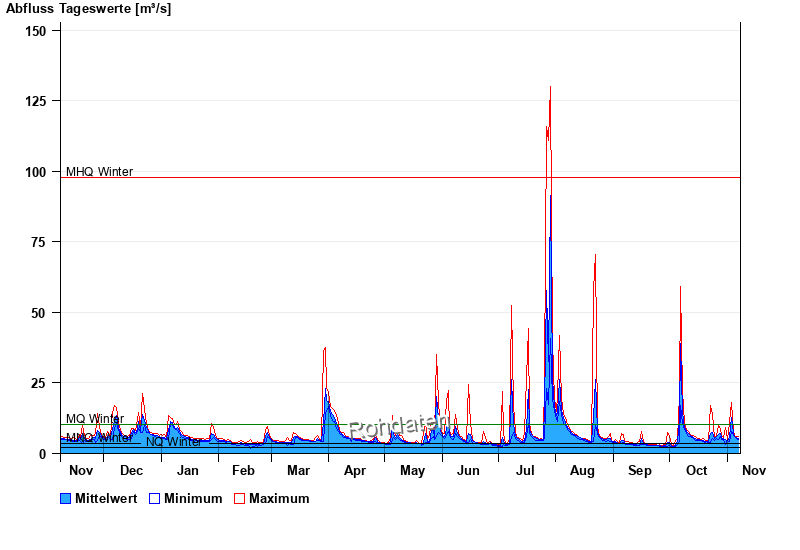Click the highest red peak in July
This screenshot has height=550, width=800.
[x=550, y=88]
